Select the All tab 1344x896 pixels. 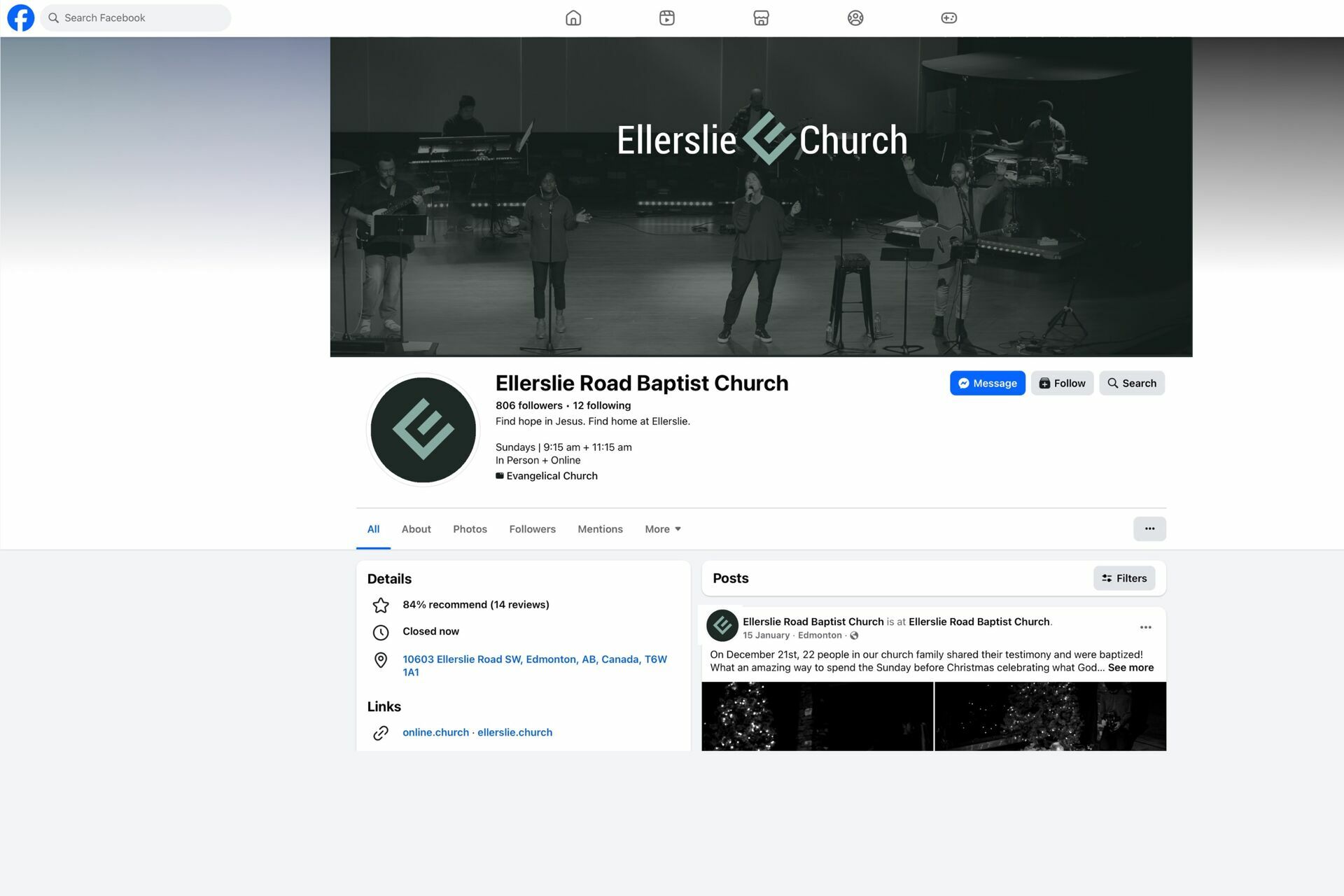click(x=373, y=529)
